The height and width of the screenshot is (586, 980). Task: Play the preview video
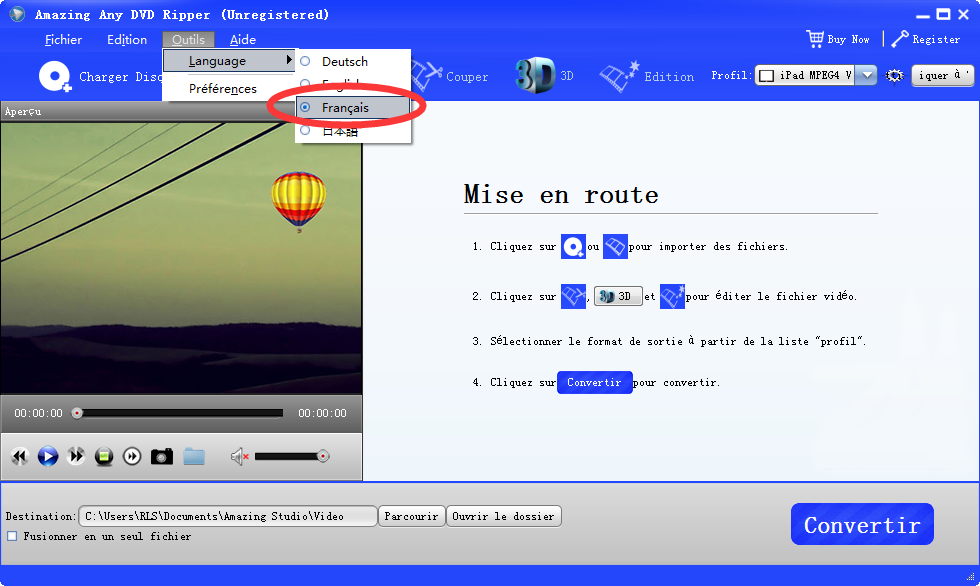(x=48, y=456)
